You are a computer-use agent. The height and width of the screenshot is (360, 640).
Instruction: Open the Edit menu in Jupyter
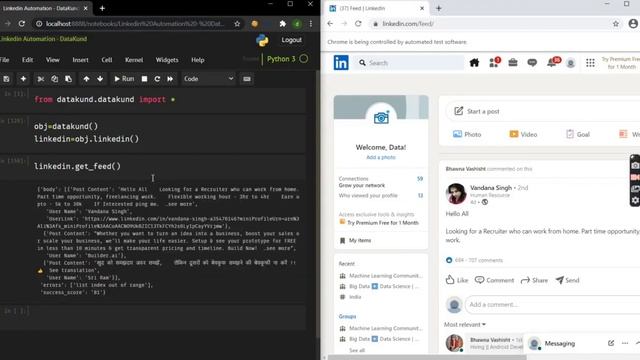27,60
